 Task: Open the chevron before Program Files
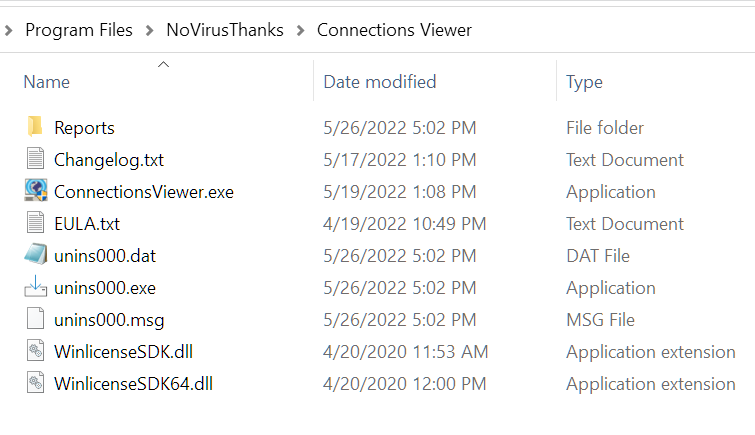[9, 30]
